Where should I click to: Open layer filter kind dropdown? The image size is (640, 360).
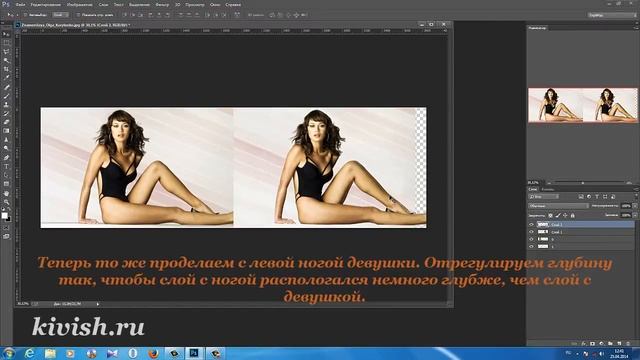[544, 197]
